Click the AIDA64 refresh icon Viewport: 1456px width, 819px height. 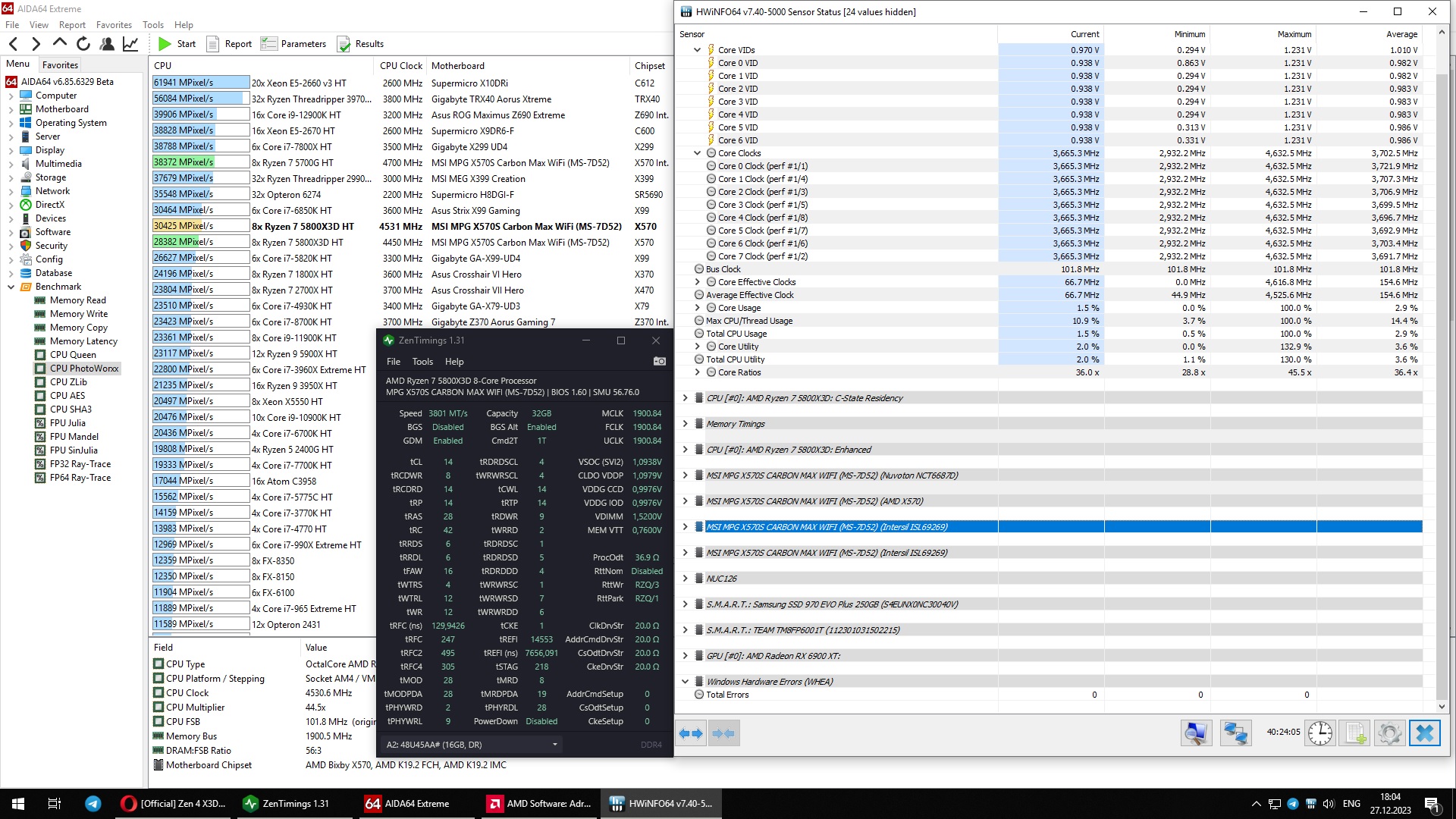coord(83,44)
